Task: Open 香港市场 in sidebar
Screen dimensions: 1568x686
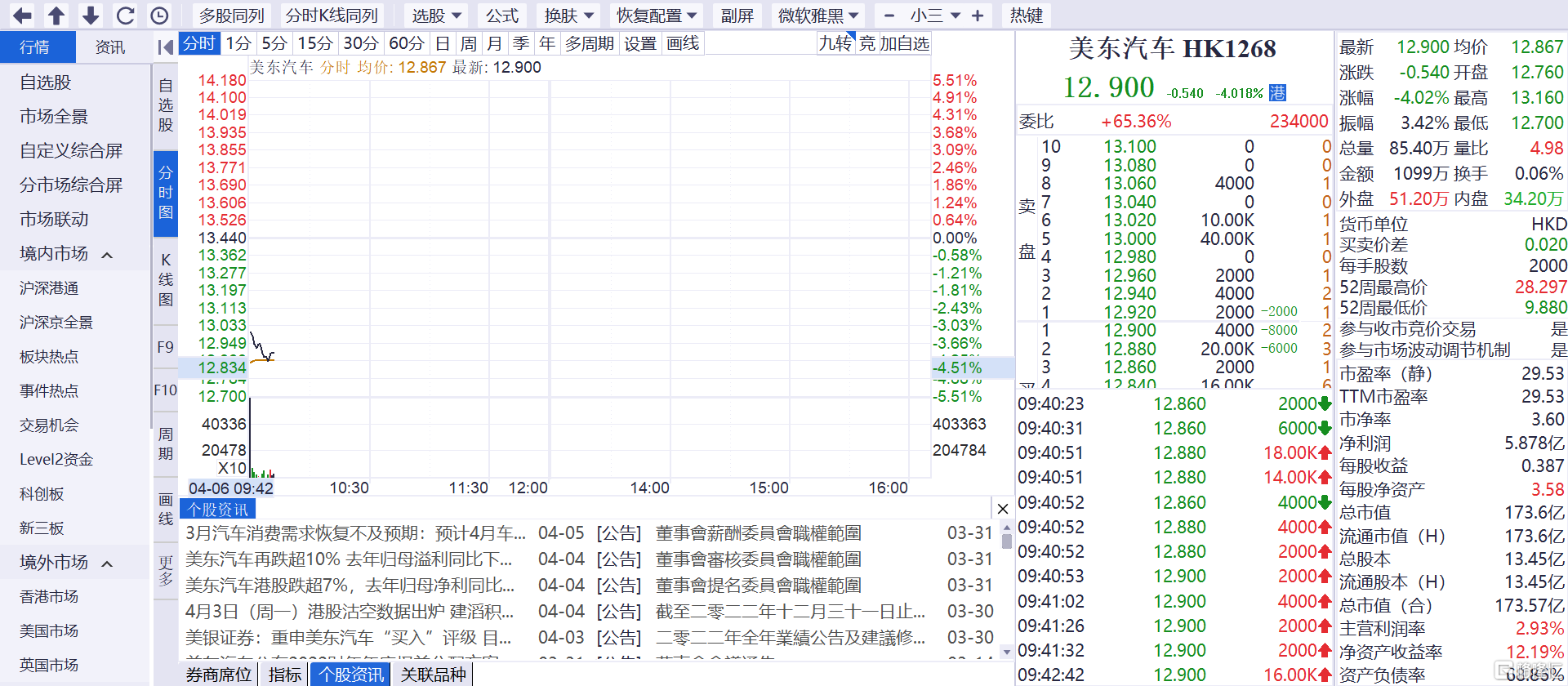Action: point(49,597)
